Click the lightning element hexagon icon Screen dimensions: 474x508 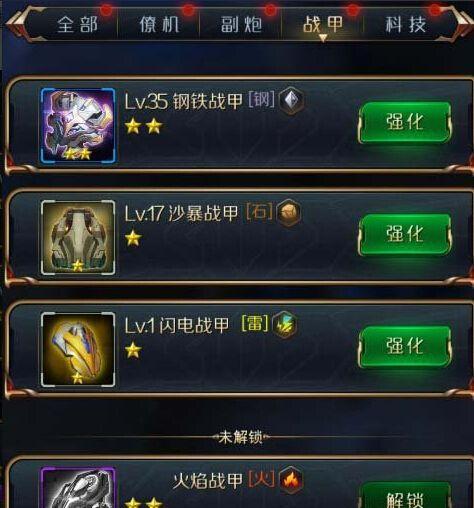point(284,324)
